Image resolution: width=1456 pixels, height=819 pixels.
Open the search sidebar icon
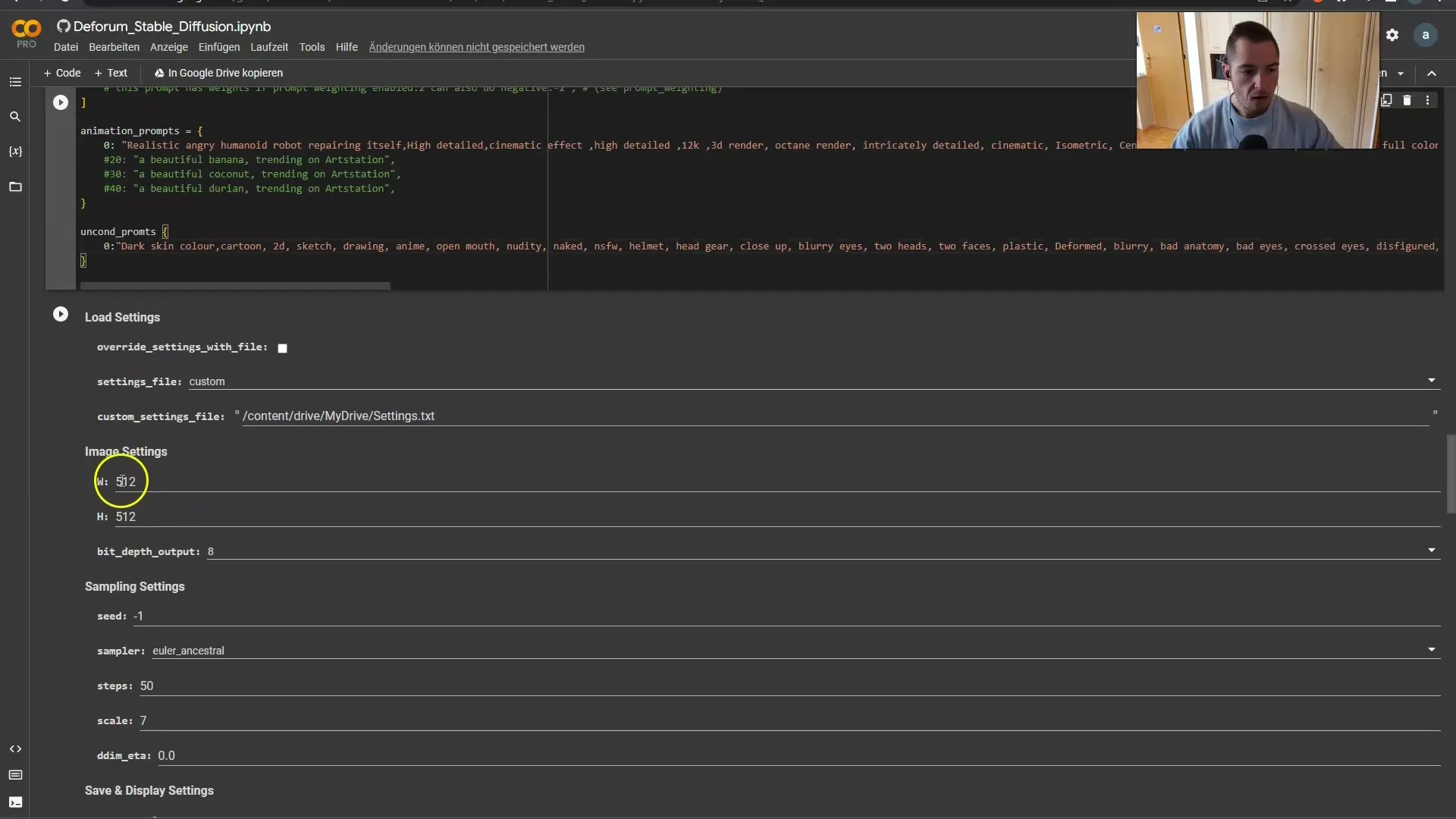pos(15,117)
